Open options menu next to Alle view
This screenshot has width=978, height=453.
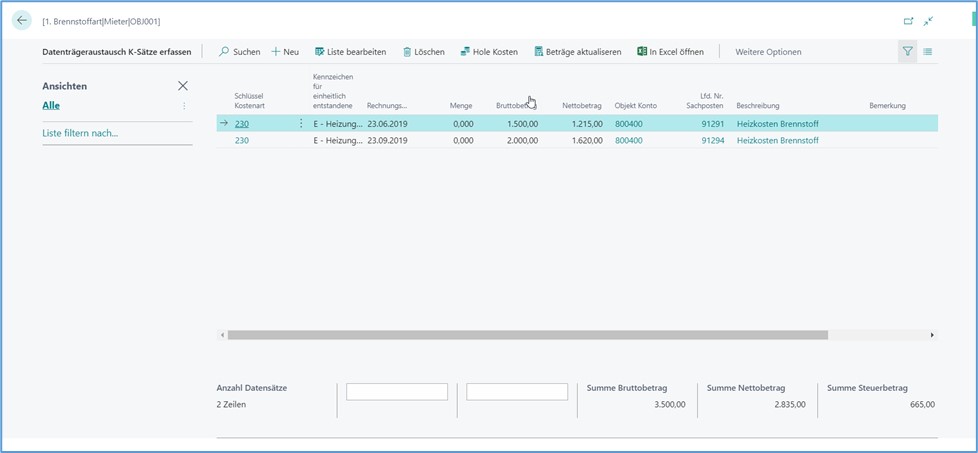pyautogui.click(x=184, y=106)
